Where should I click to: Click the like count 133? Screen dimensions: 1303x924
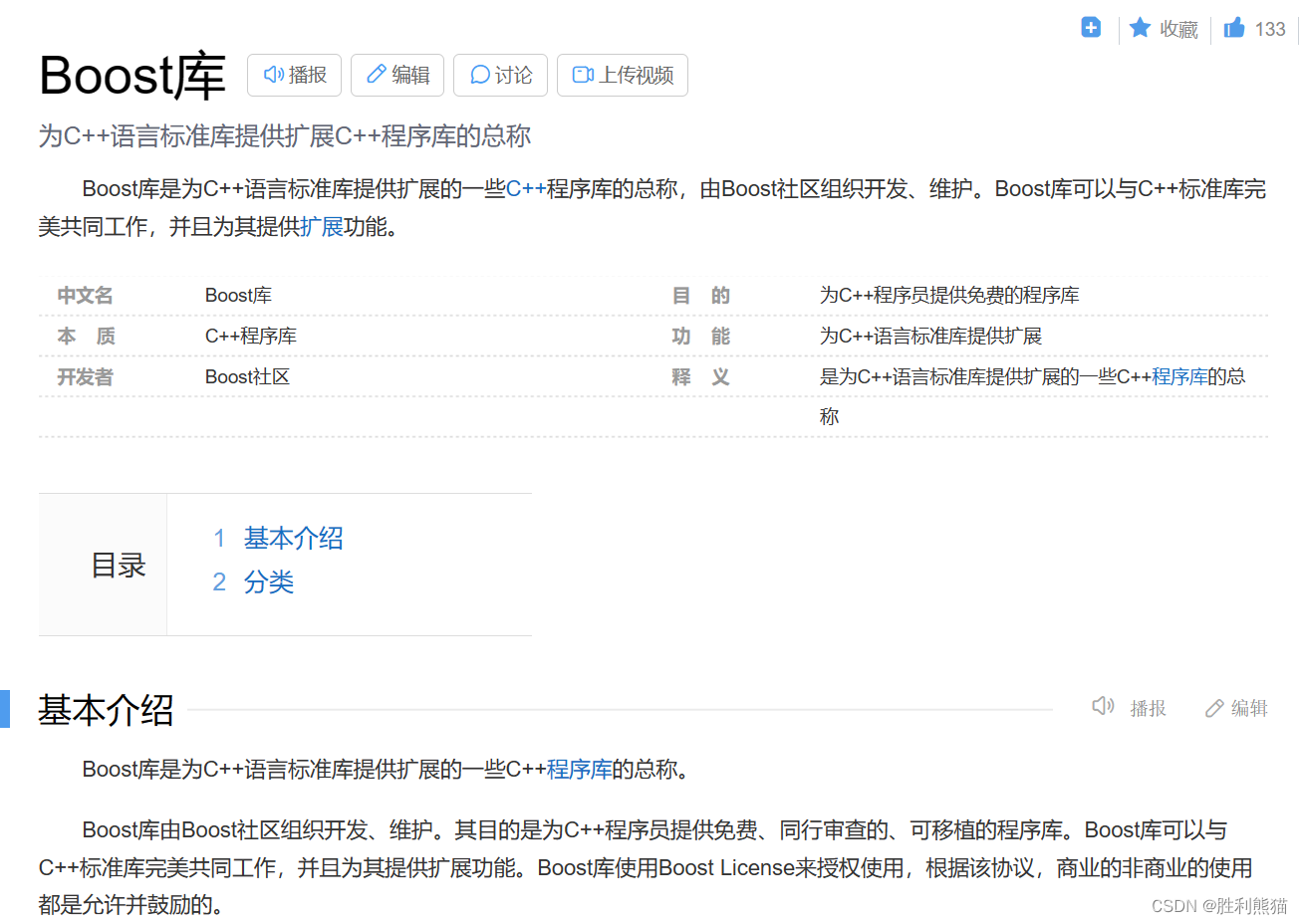pyautogui.click(x=1270, y=29)
